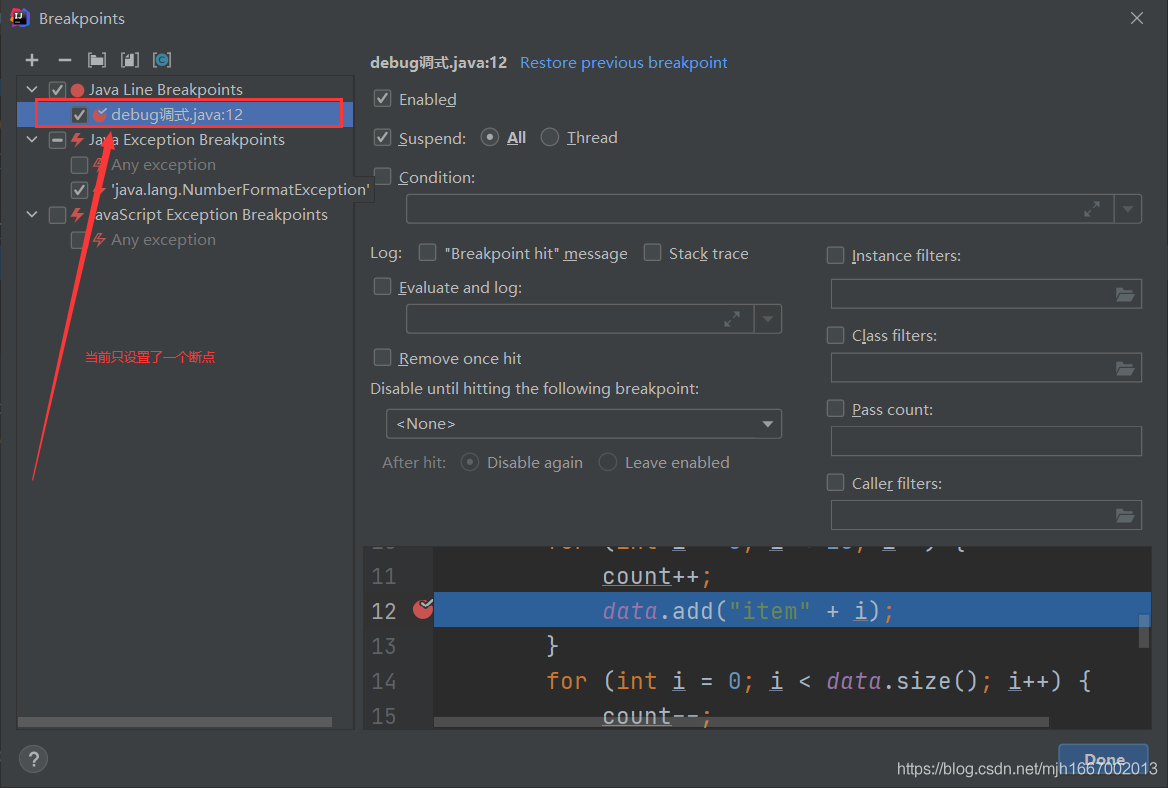The height and width of the screenshot is (788, 1168).
Task: Click inside the Pass count field
Action: 986,441
